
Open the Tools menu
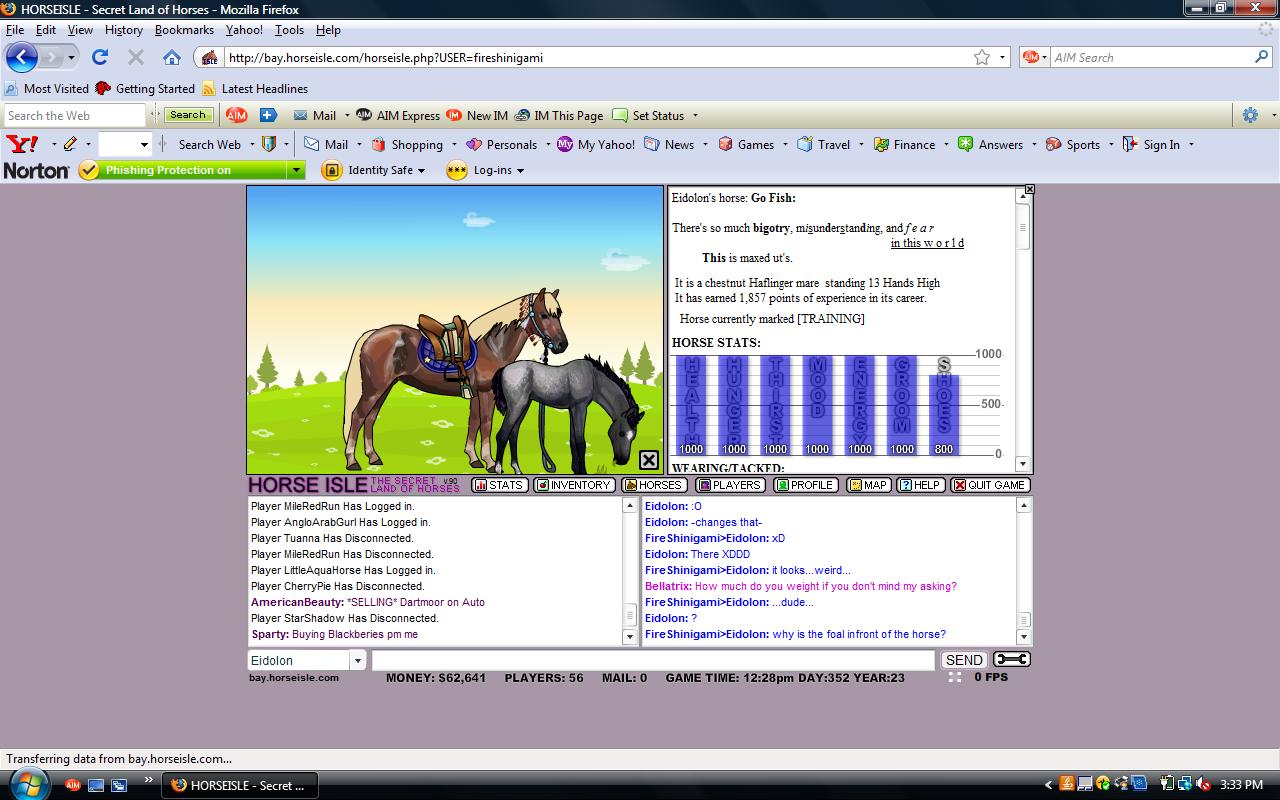[x=289, y=30]
